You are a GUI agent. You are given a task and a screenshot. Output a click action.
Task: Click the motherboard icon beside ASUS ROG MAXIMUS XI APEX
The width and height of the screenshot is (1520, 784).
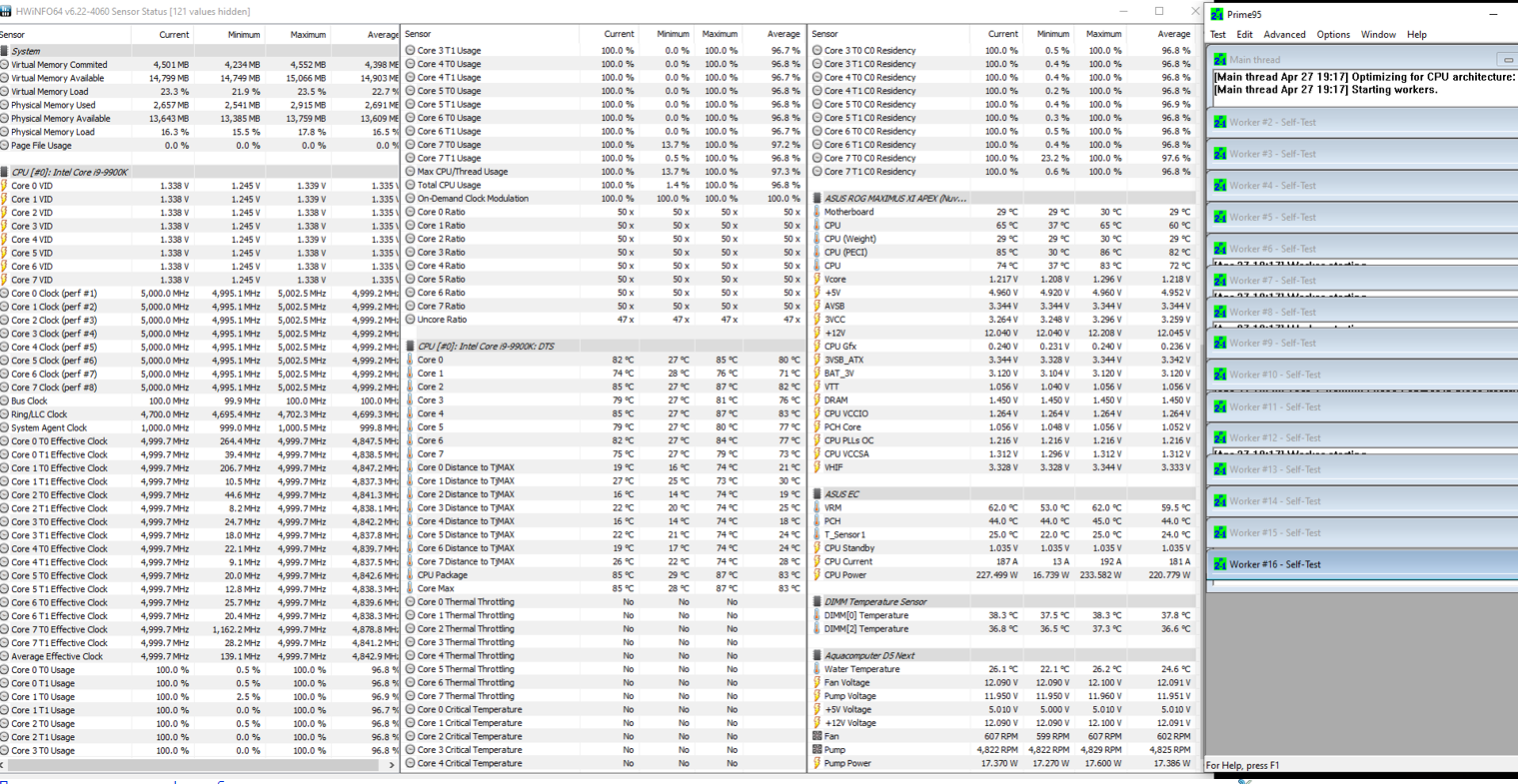tap(817, 198)
